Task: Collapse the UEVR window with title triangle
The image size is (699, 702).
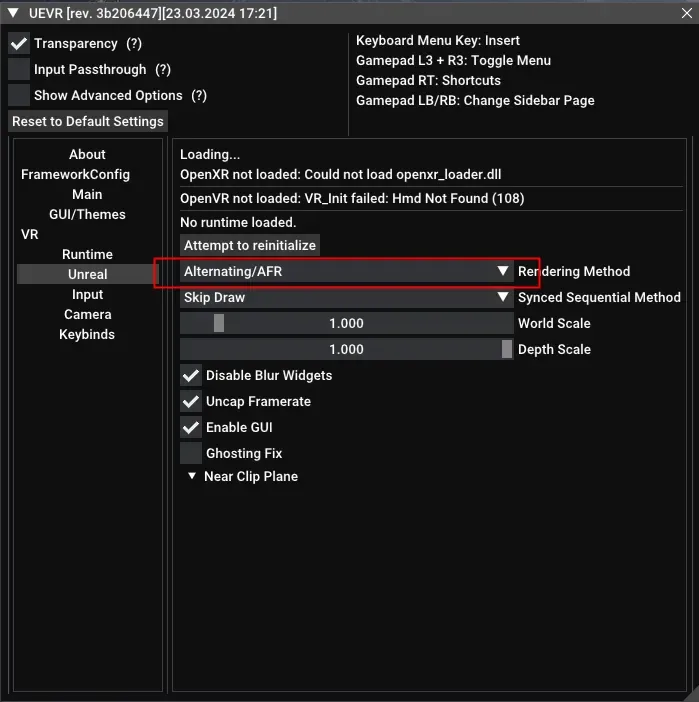Action: click(x=13, y=13)
